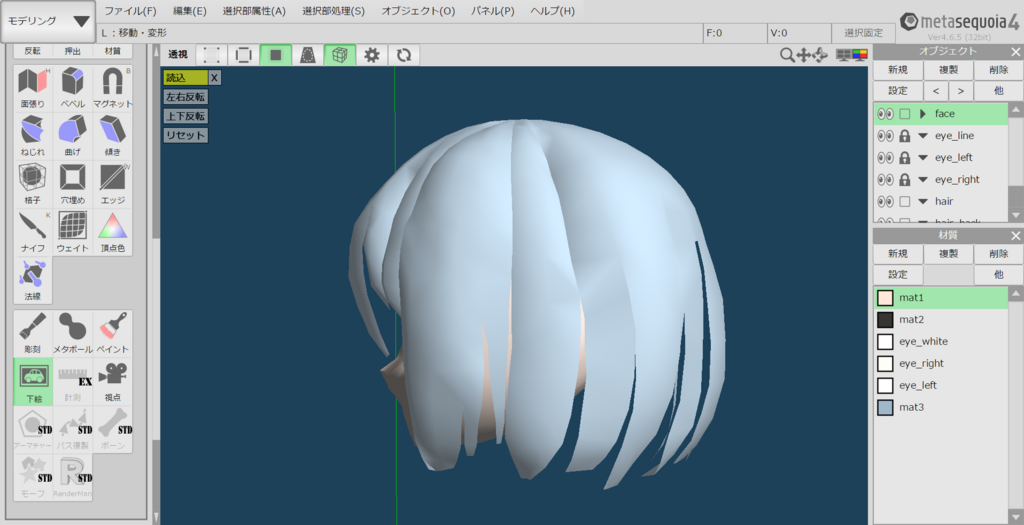Select the 視点 camera view tool
The image size is (1024, 525).
pos(112,381)
